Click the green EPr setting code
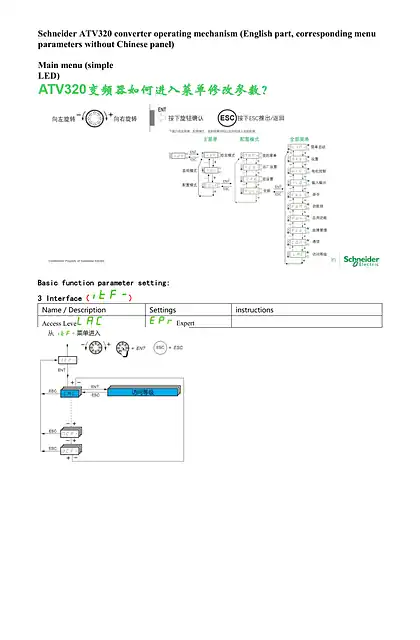This screenshot has height=640, width=420. (160, 321)
